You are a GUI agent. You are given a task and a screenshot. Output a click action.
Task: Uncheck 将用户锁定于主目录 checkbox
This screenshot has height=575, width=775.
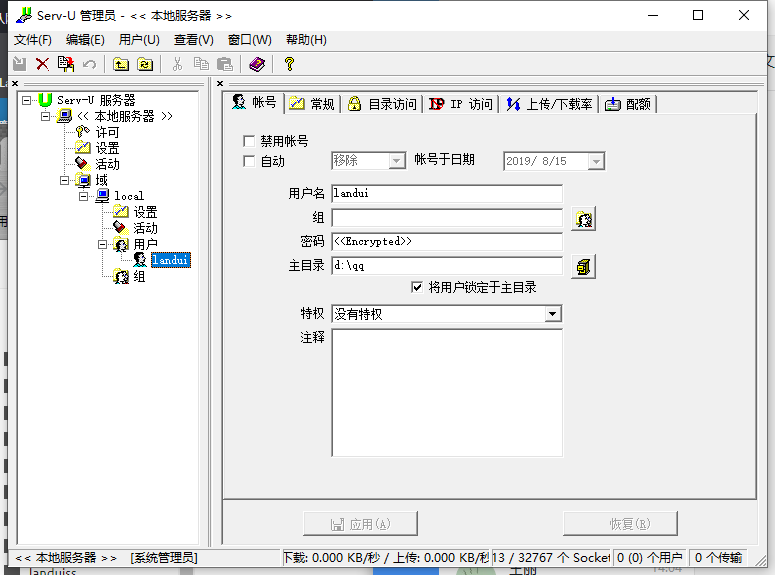[x=417, y=287]
